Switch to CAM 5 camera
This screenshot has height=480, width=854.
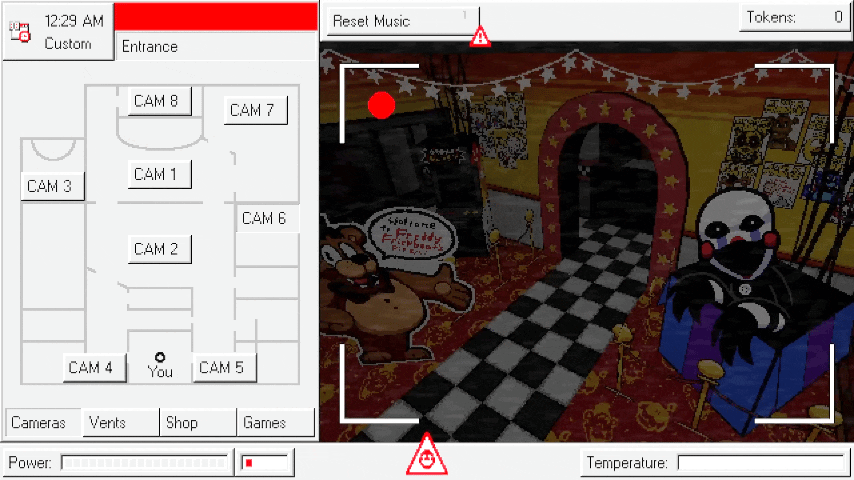(x=224, y=368)
